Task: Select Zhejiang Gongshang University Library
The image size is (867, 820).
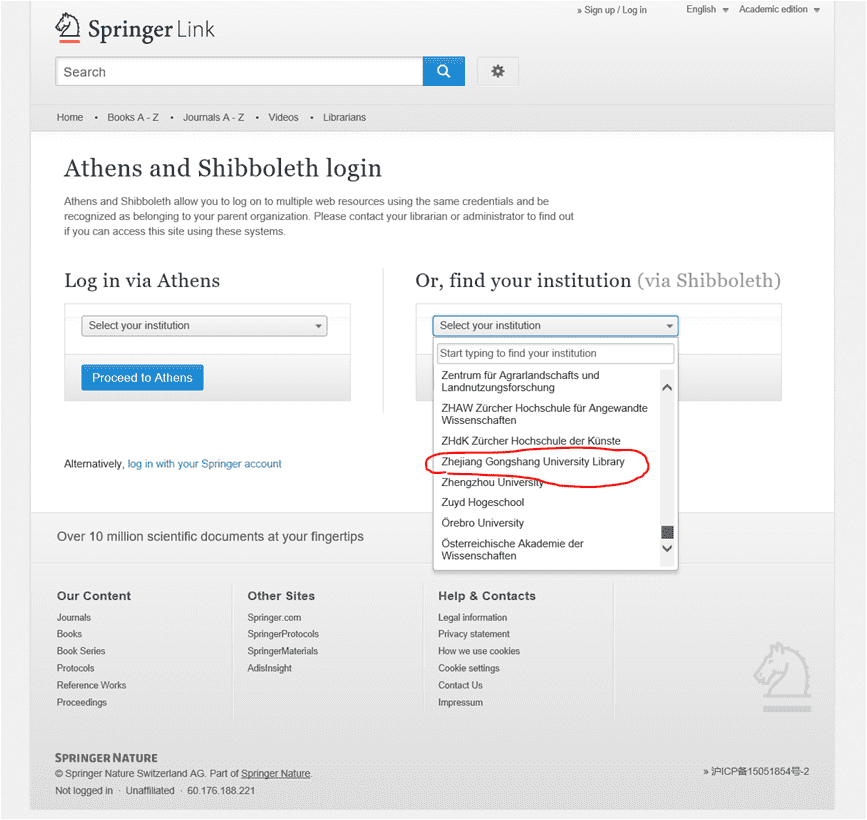Action: [x=533, y=462]
